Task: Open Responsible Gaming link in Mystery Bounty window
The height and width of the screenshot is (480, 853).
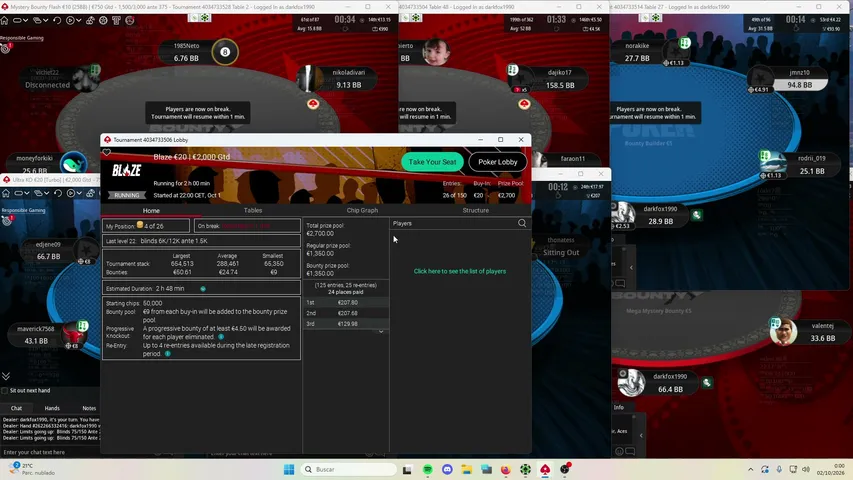Action: 22,38
